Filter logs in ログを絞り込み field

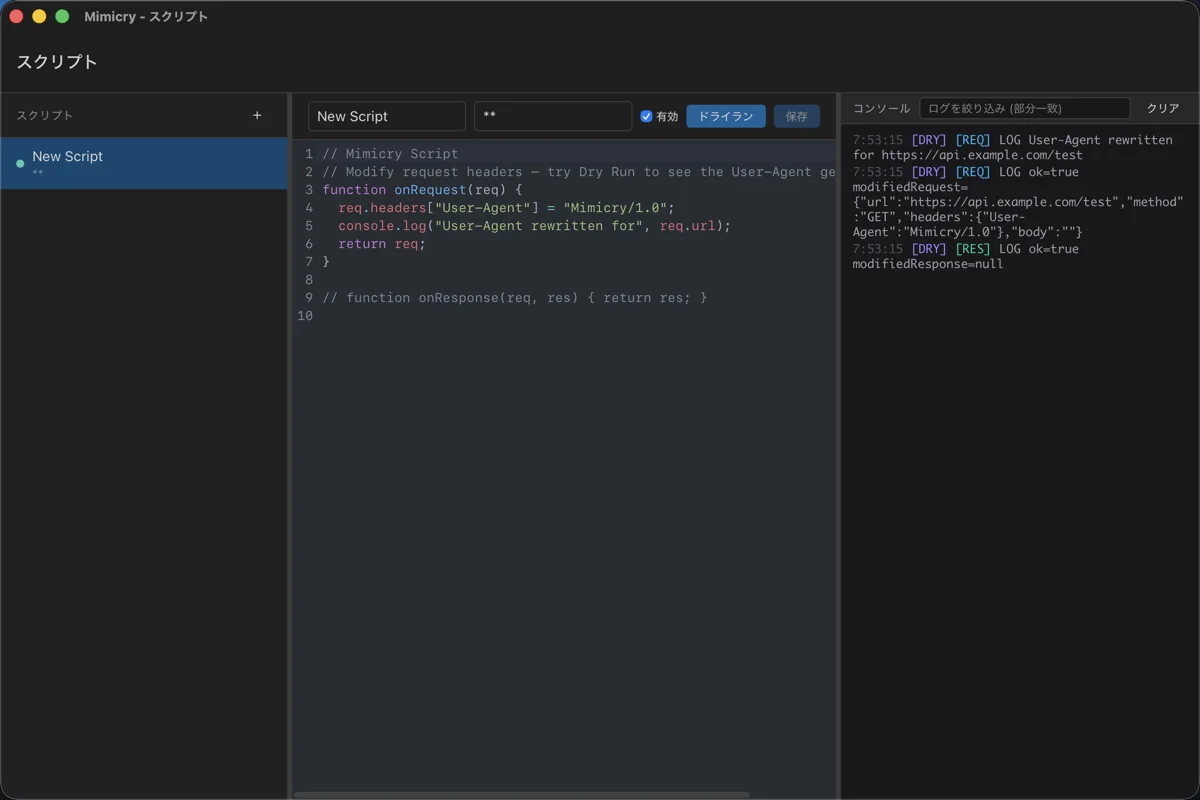1025,108
